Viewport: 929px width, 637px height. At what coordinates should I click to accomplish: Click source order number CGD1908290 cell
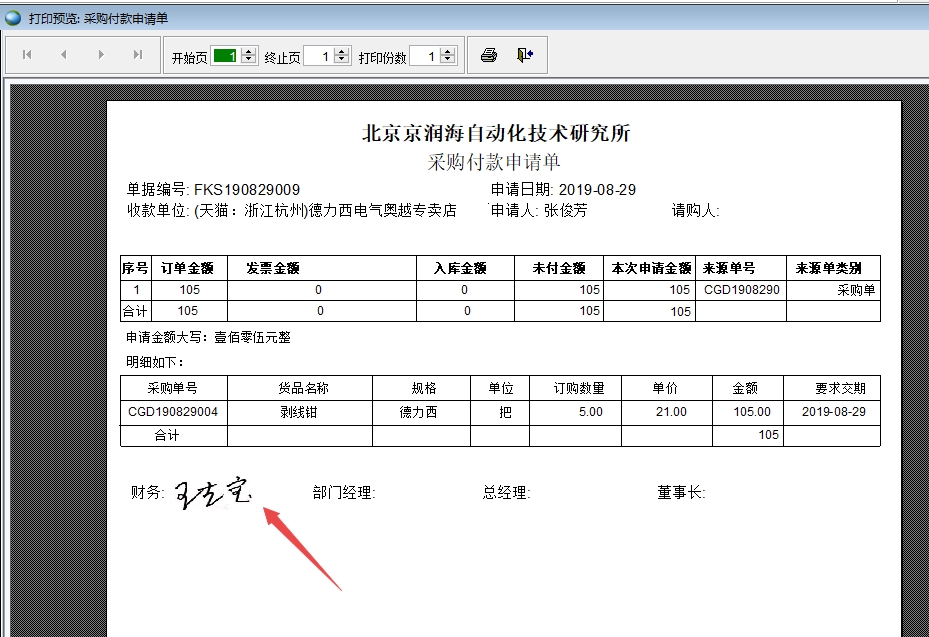point(740,290)
